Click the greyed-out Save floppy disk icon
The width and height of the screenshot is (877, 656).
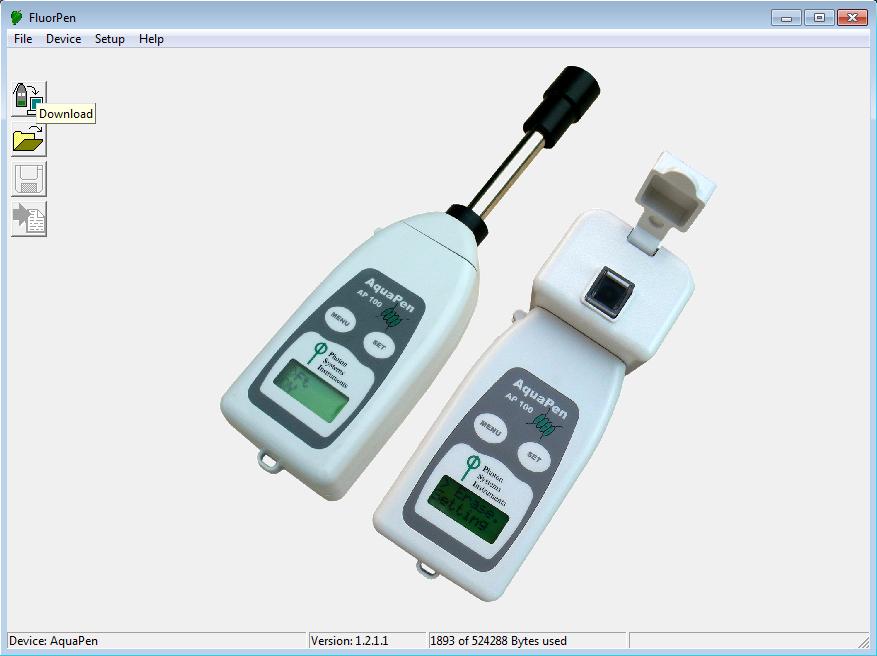tap(29, 179)
